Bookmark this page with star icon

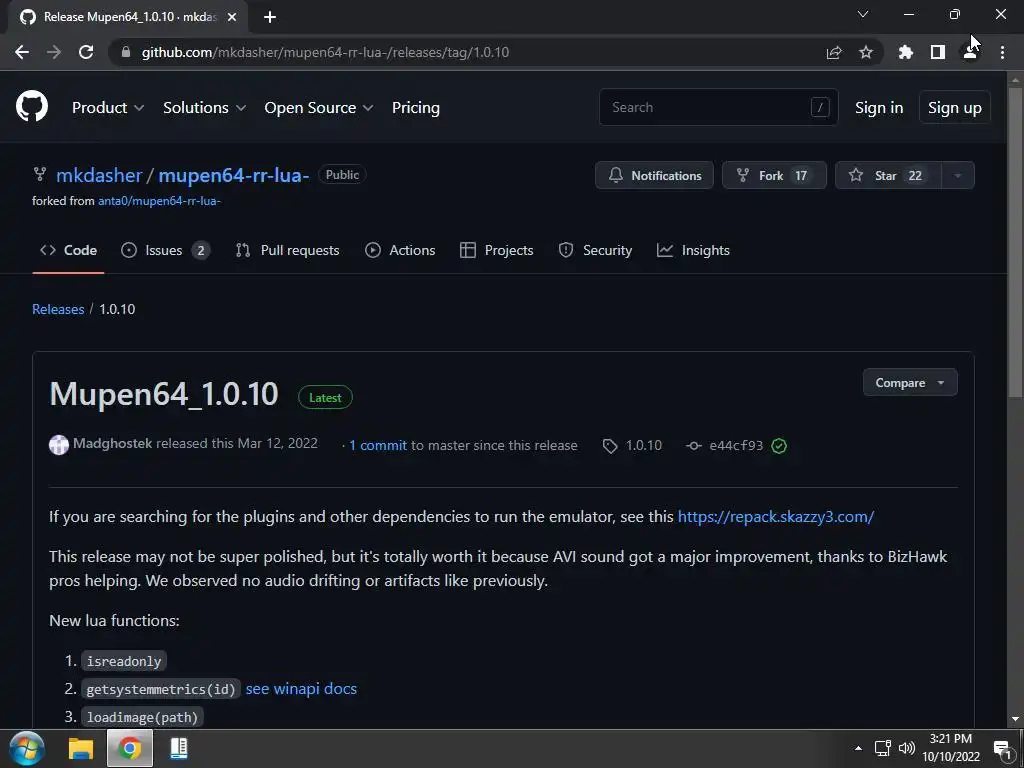866,52
